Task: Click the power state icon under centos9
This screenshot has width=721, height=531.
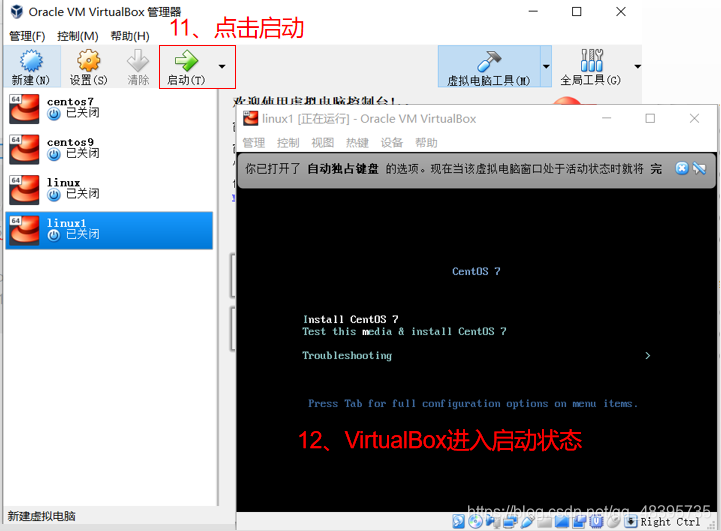Action: pos(54,154)
